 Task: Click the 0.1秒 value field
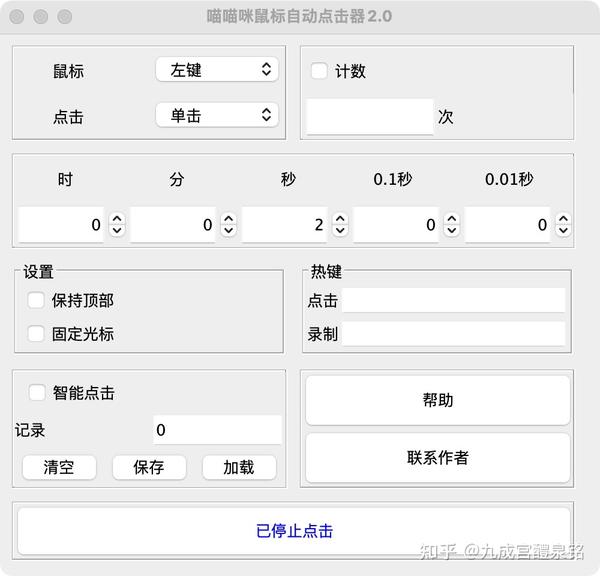396,225
